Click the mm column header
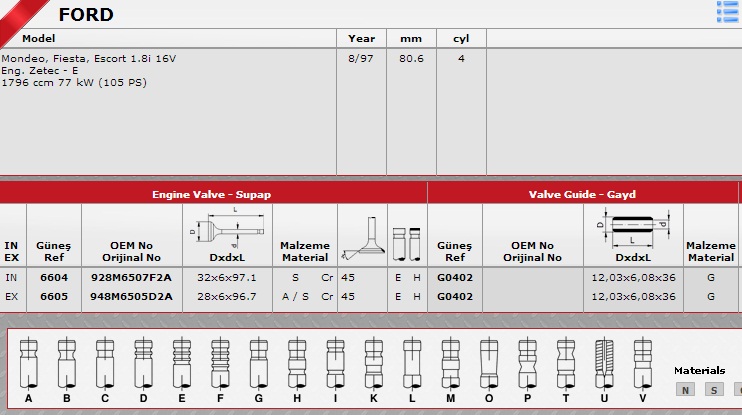 [x=411, y=39]
